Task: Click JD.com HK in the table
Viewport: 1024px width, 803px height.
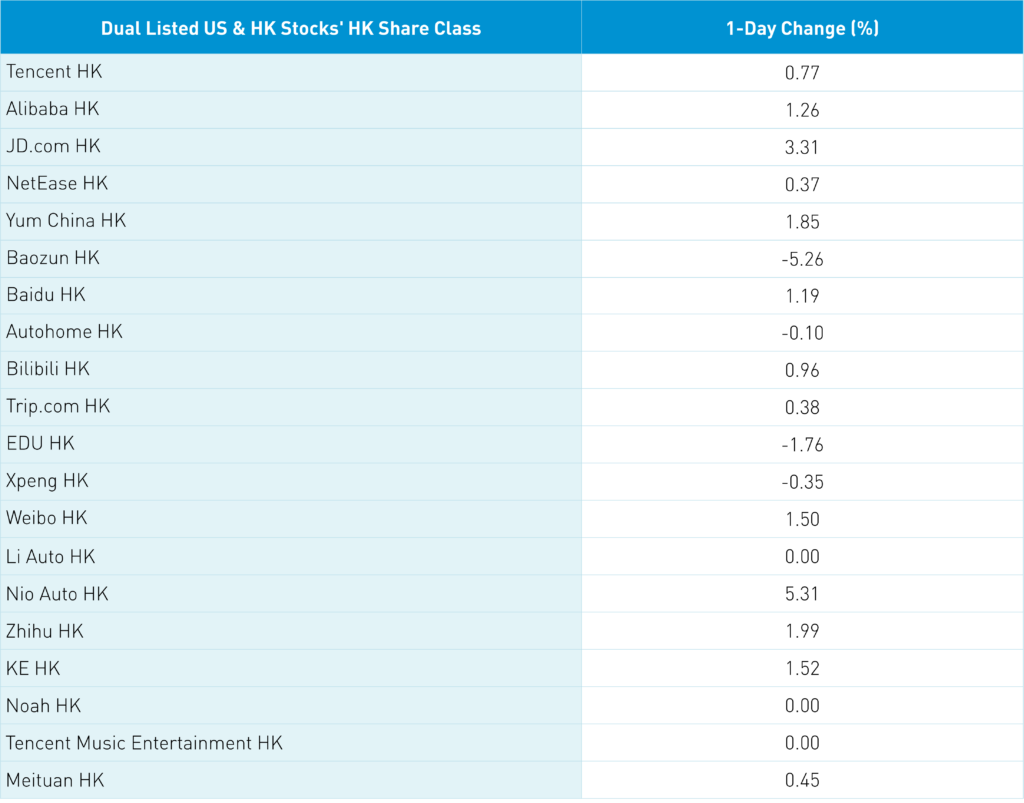Action: [53, 146]
